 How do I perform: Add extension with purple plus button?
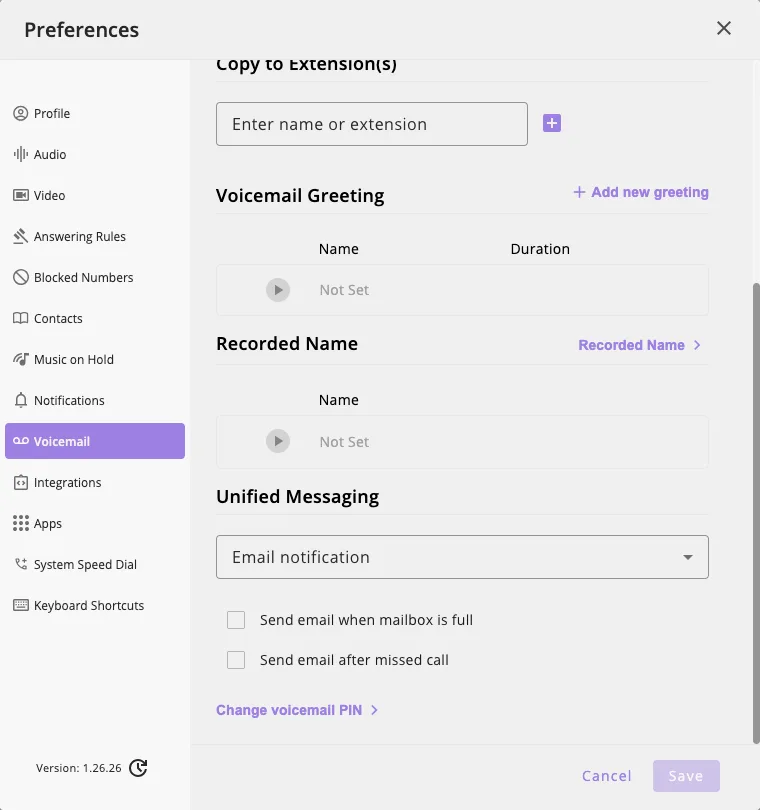[552, 123]
